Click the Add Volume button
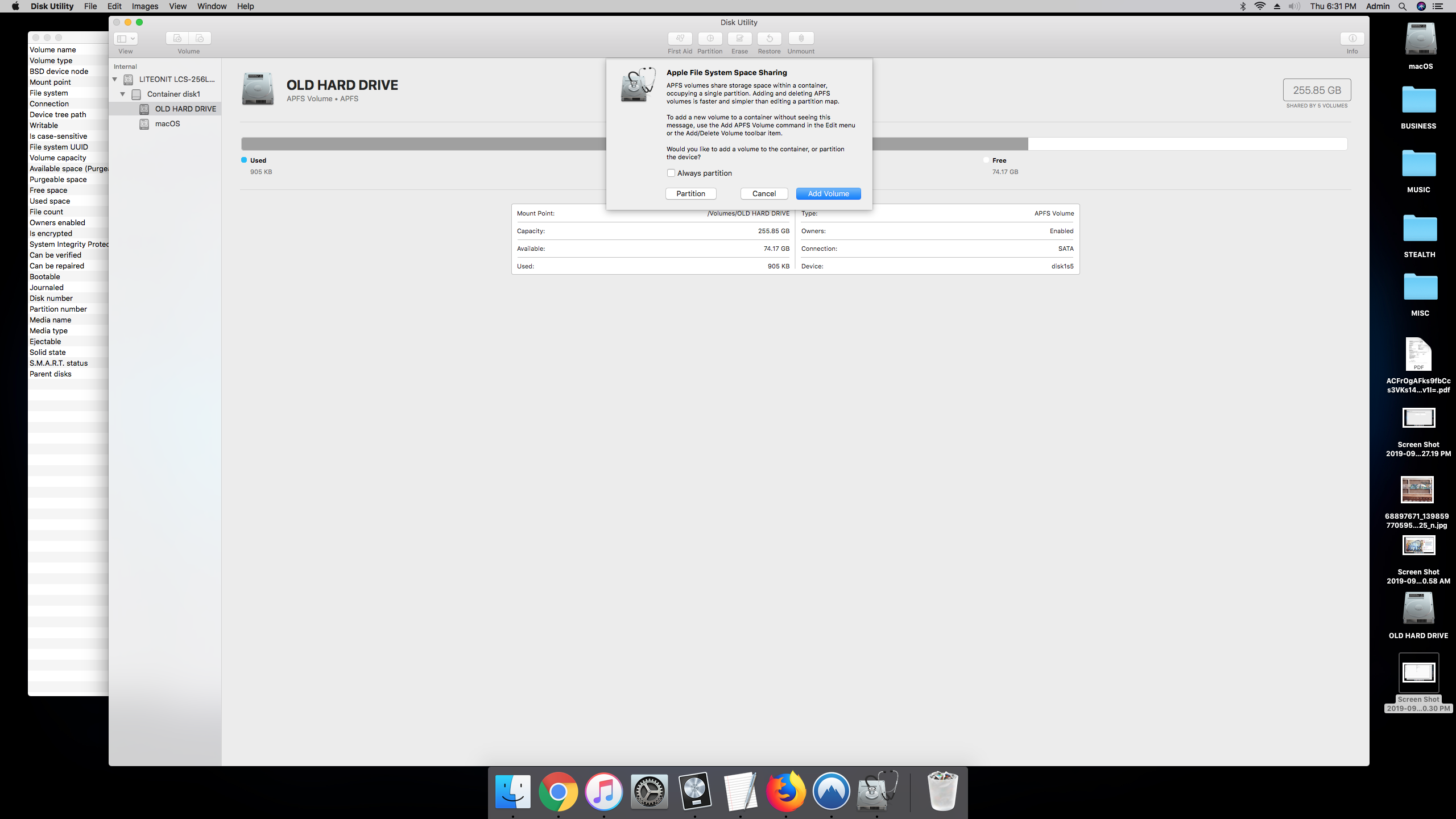The height and width of the screenshot is (819, 1456). pyautogui.click(x=828, y=194)
